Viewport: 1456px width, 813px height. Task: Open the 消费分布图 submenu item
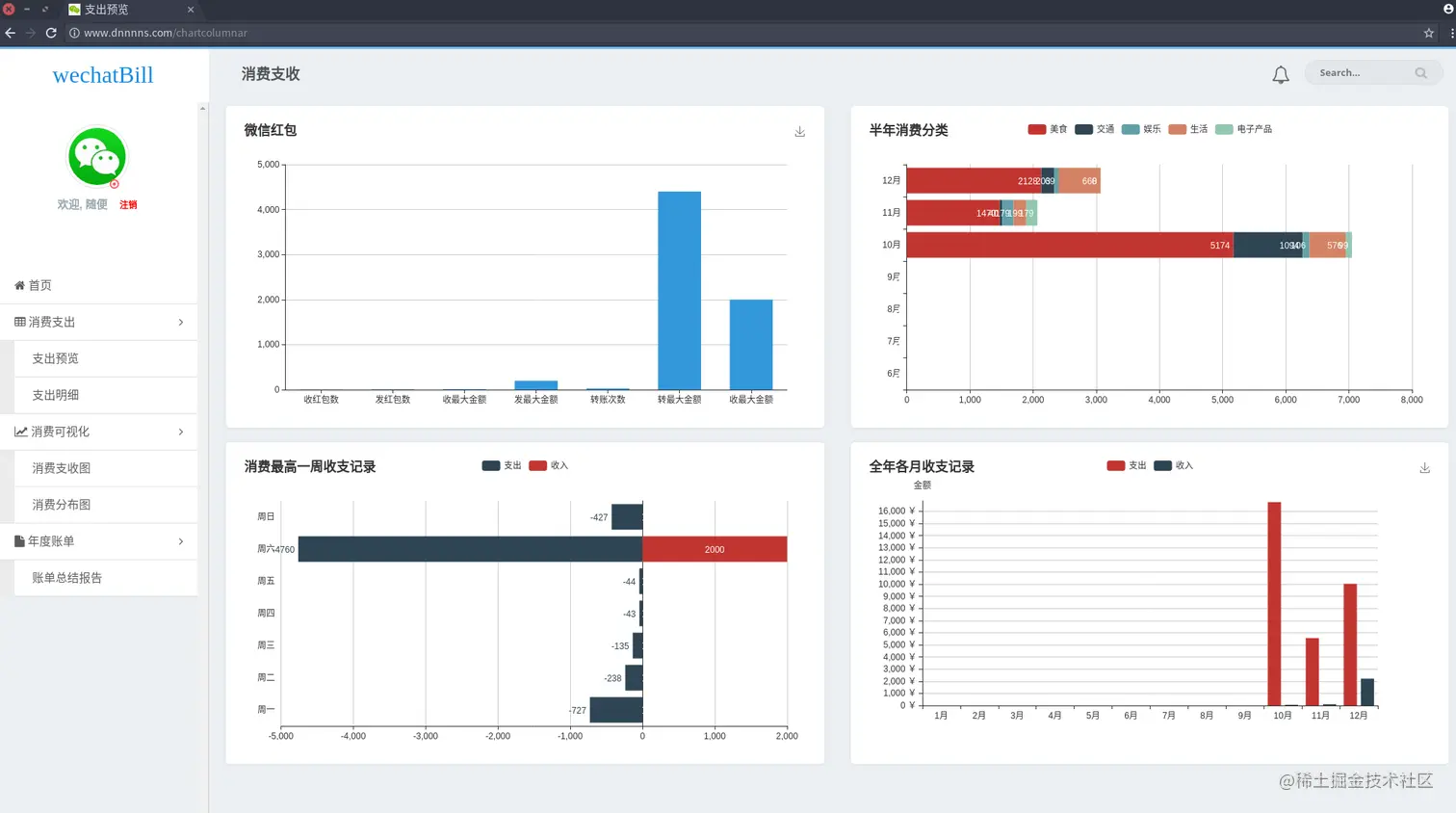[106, 505]
